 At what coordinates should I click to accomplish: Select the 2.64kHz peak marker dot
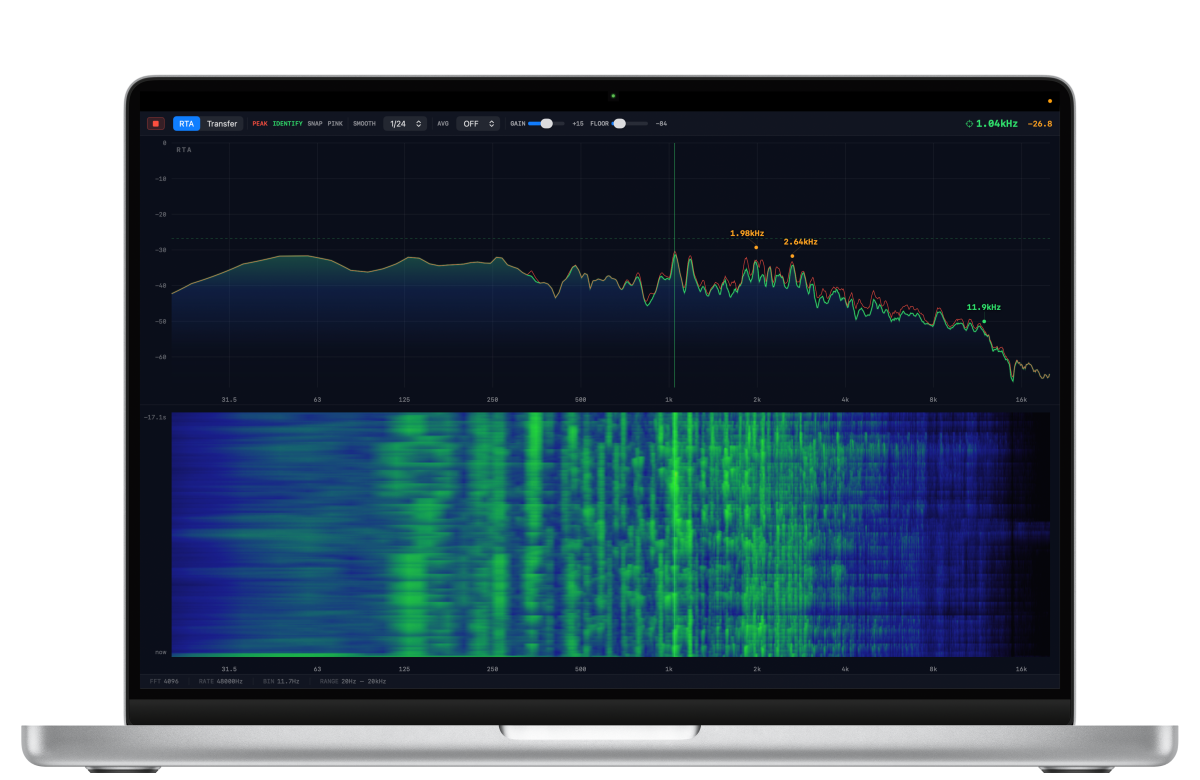coord(792,256)
